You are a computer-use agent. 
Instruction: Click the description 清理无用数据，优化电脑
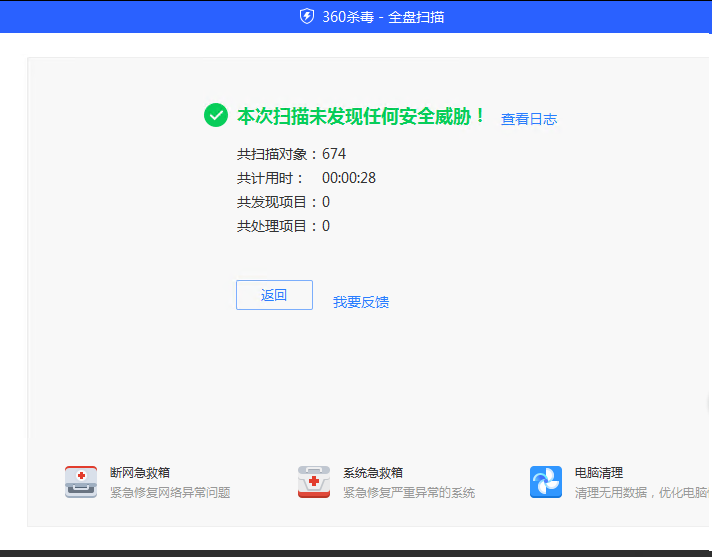642,493
